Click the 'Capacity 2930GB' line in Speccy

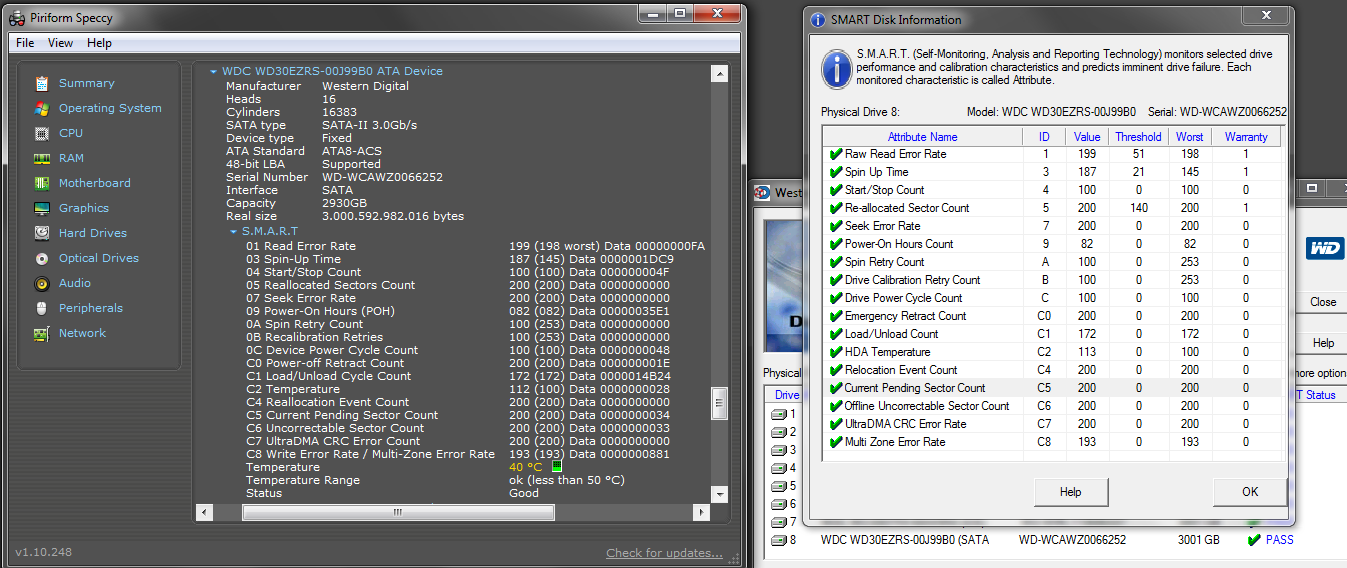pos(297,203)
